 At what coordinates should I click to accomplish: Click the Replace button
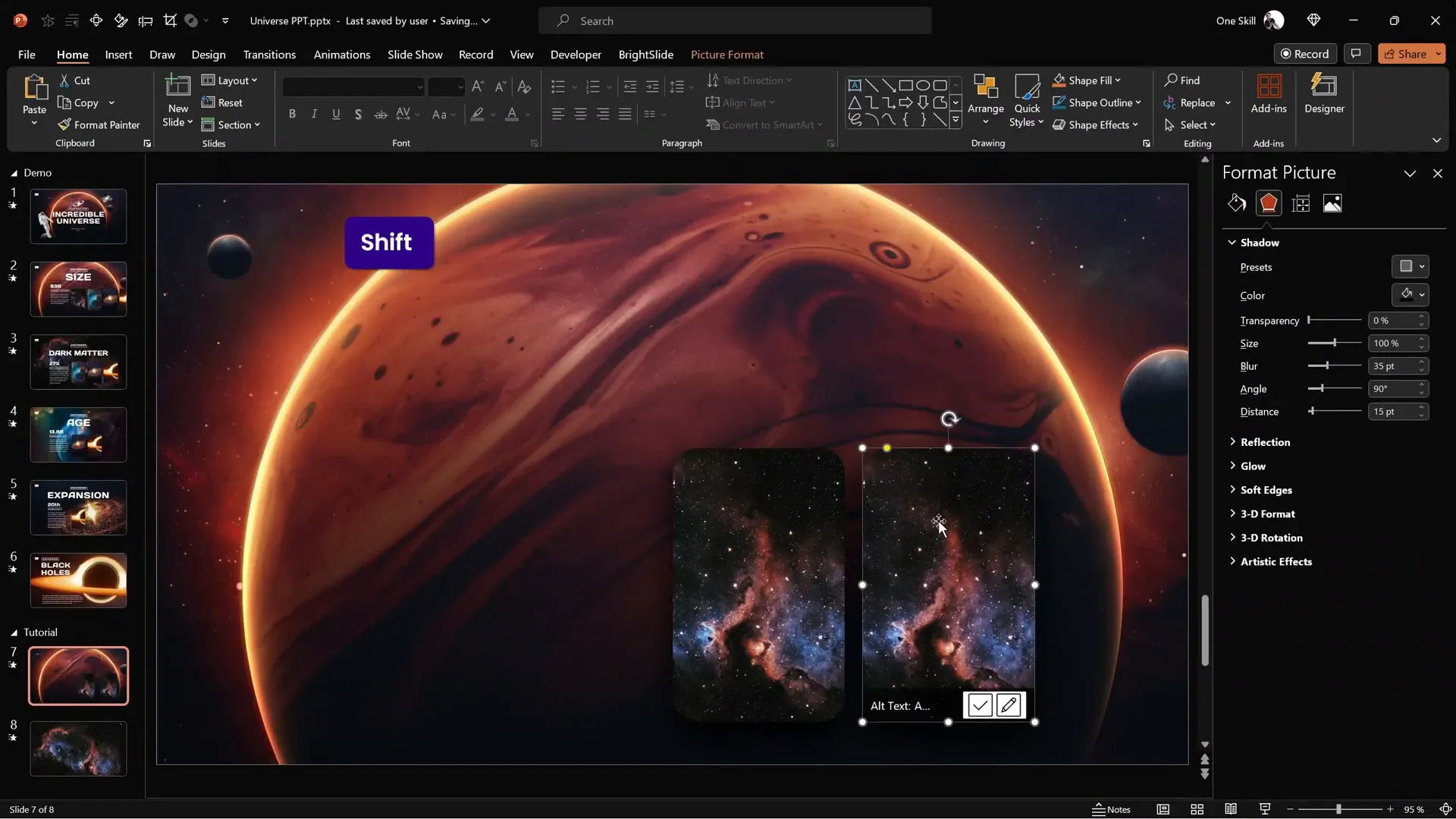pos(1197,102)
